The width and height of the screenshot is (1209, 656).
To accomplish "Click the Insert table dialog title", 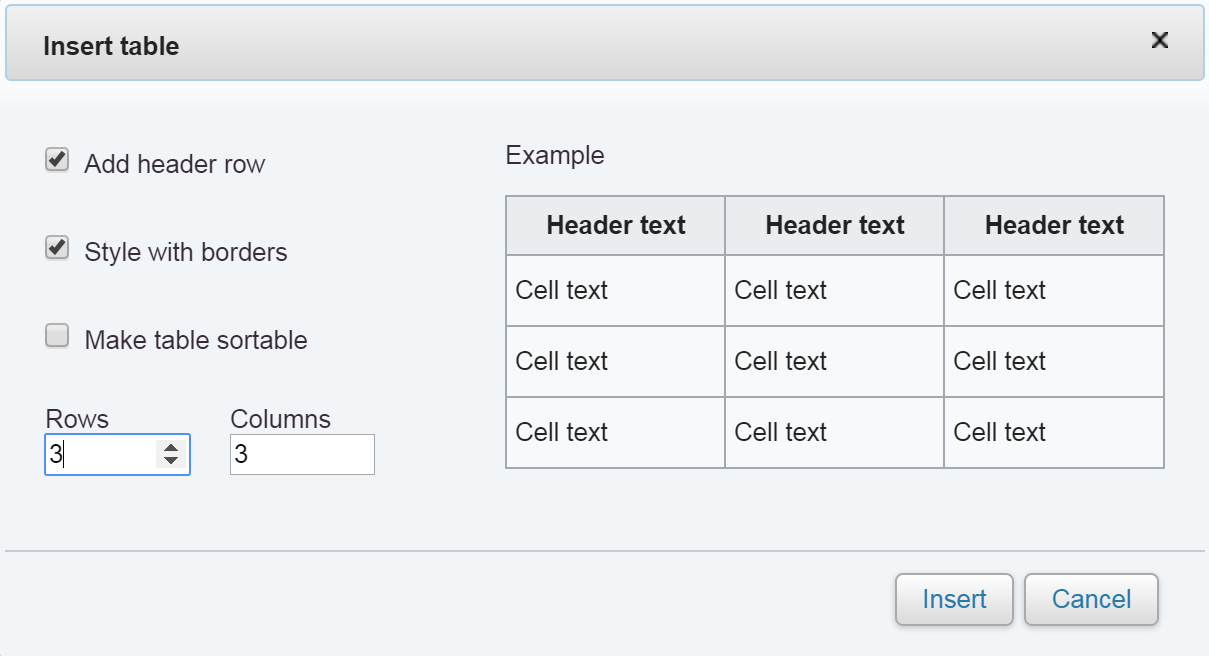I will tap(111, 46).
